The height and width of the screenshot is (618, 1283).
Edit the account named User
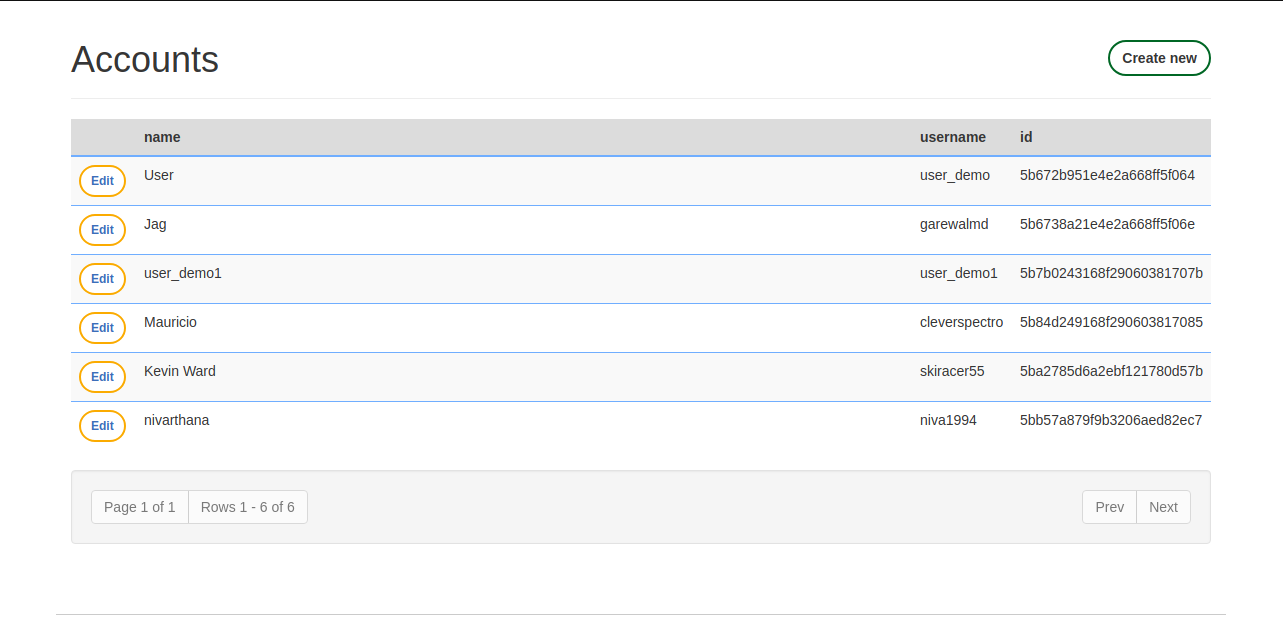(x=102, y=181)
